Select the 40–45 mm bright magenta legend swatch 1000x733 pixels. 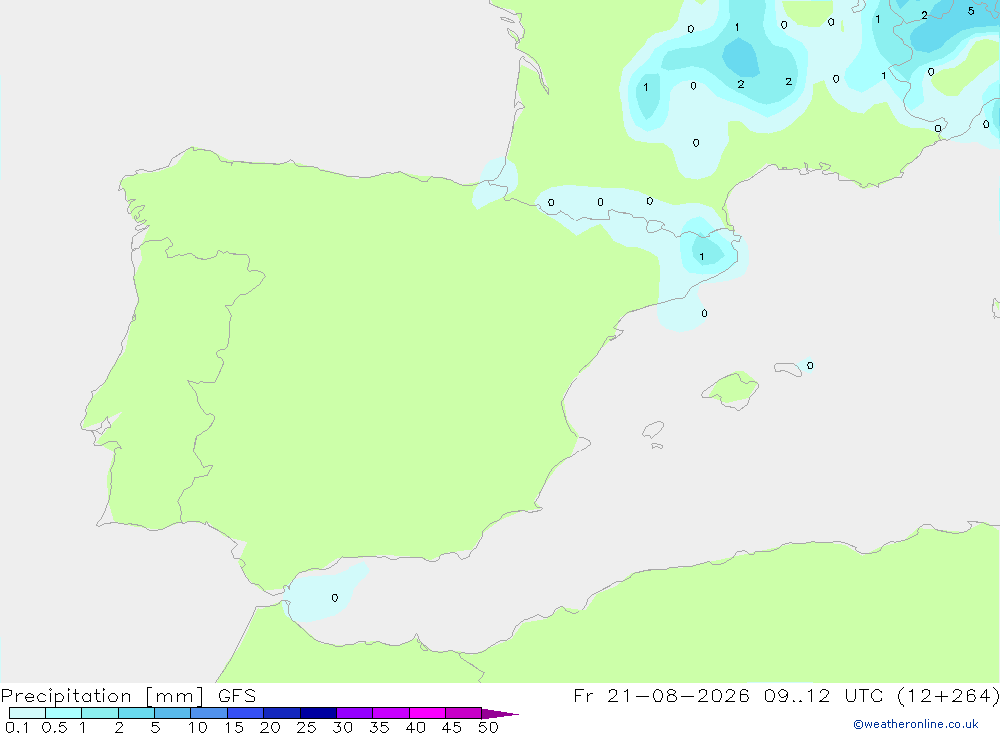tap(427, 713)
